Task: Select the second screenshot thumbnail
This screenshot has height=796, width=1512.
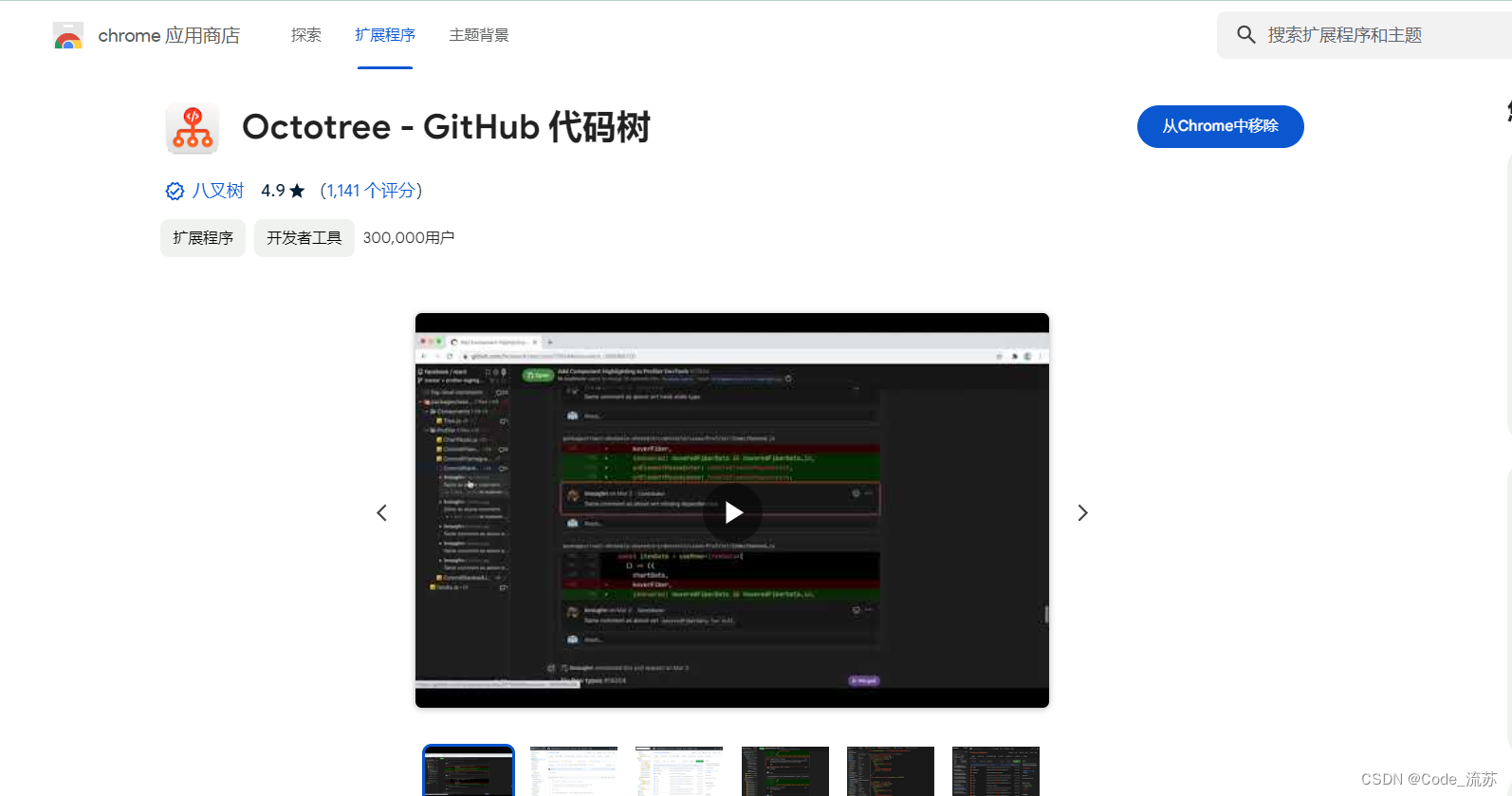Action: pyautogui.click(x=574, y=771)
